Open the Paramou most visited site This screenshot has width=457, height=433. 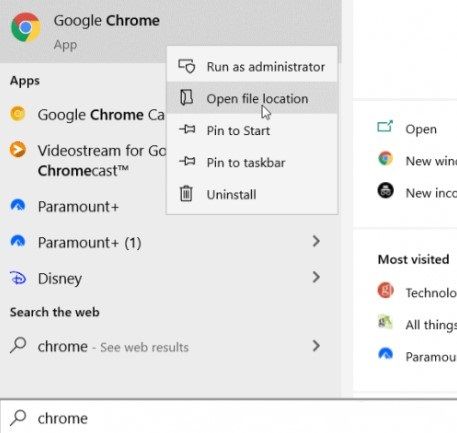[431, 357]
